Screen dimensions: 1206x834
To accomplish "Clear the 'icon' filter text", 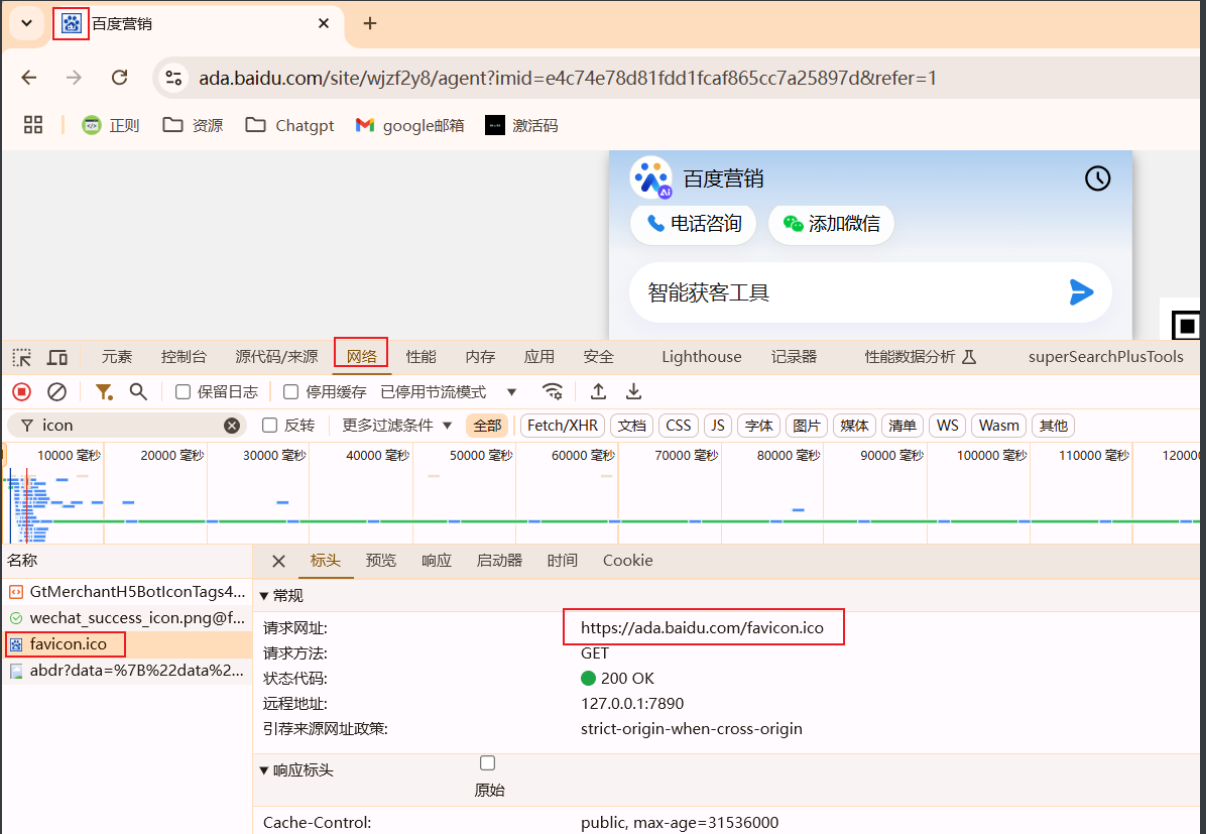I will pos(232,425).
